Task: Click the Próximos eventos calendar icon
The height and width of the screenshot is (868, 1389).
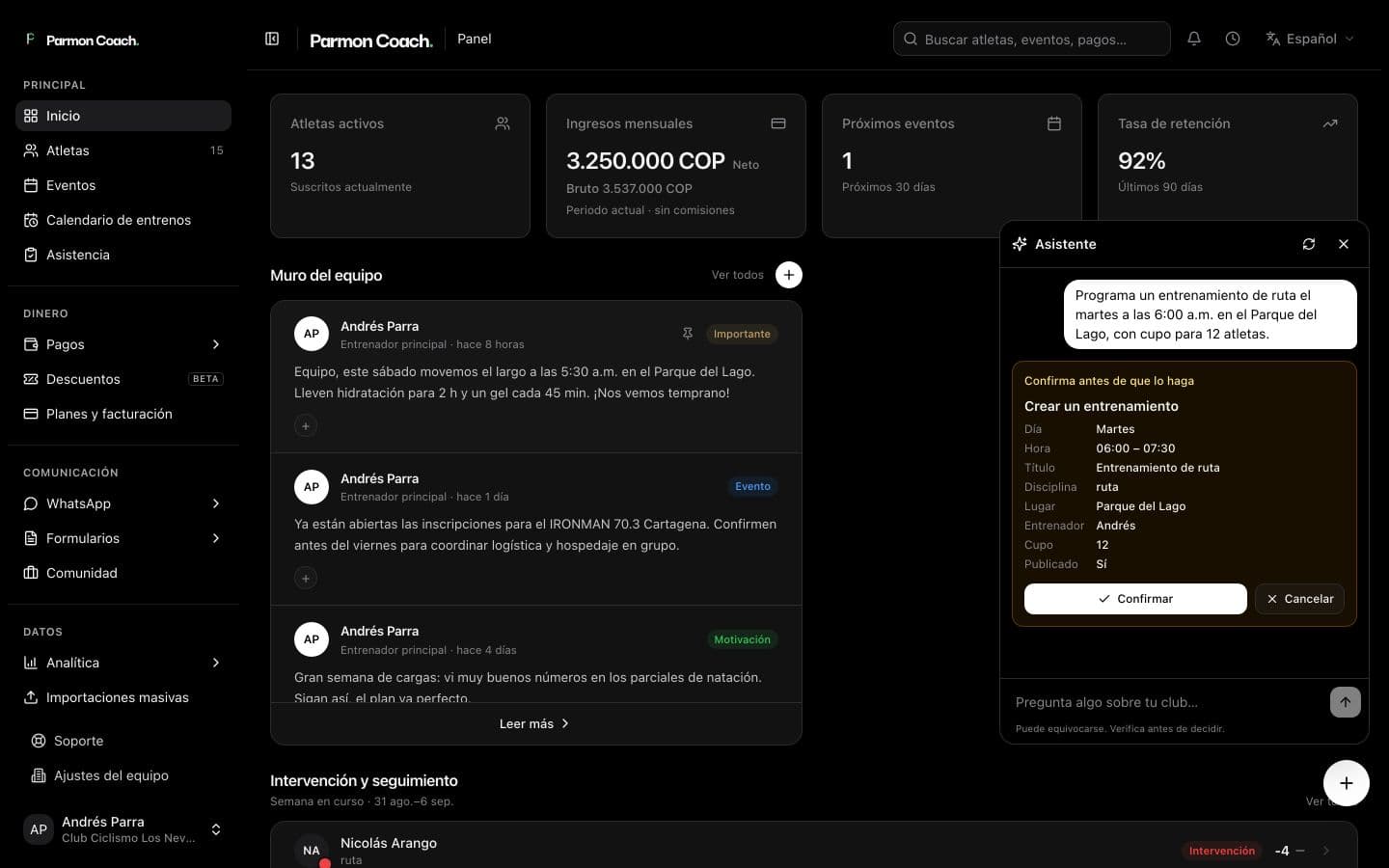Action: (x=1054, y=123)
